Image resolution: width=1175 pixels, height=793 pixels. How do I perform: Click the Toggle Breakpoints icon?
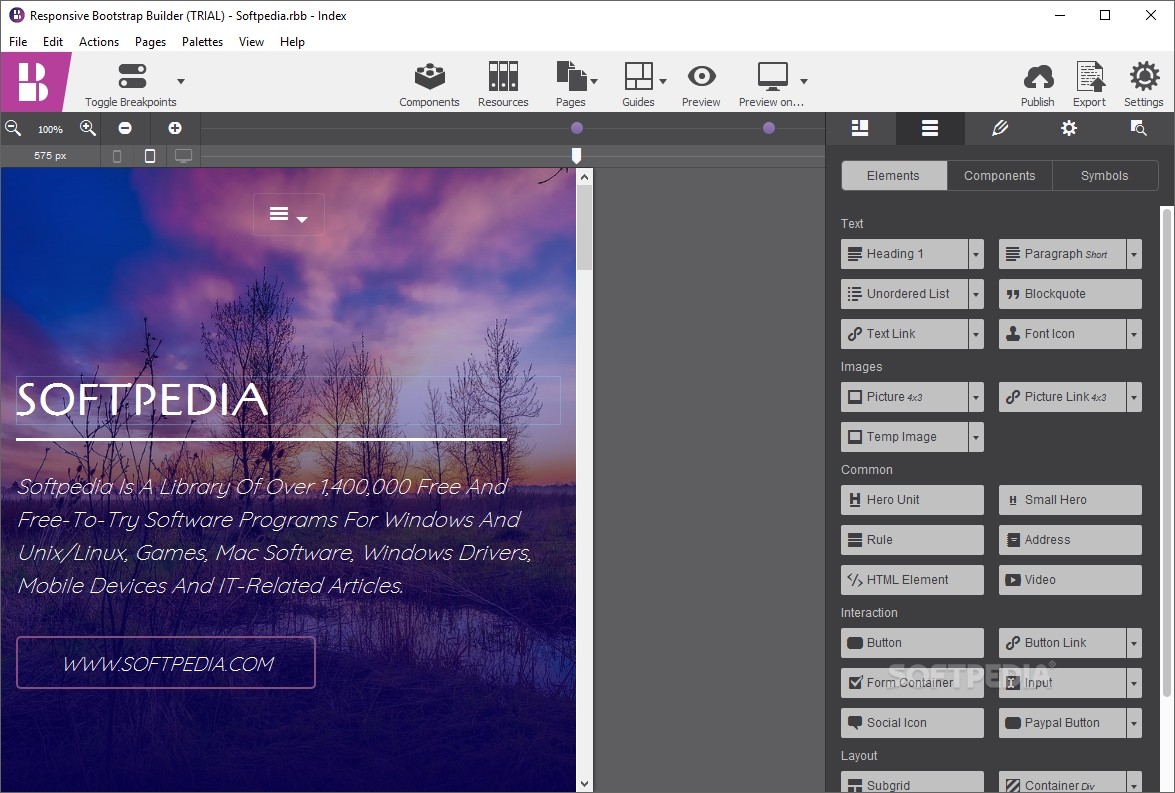point(133,76)
